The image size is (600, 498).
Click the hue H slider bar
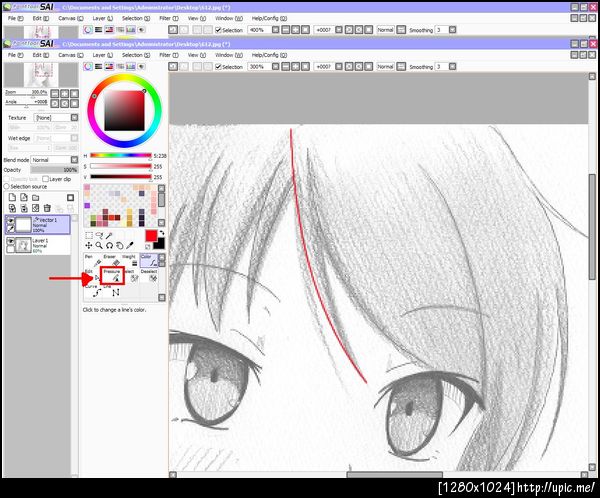click(121, 155)
